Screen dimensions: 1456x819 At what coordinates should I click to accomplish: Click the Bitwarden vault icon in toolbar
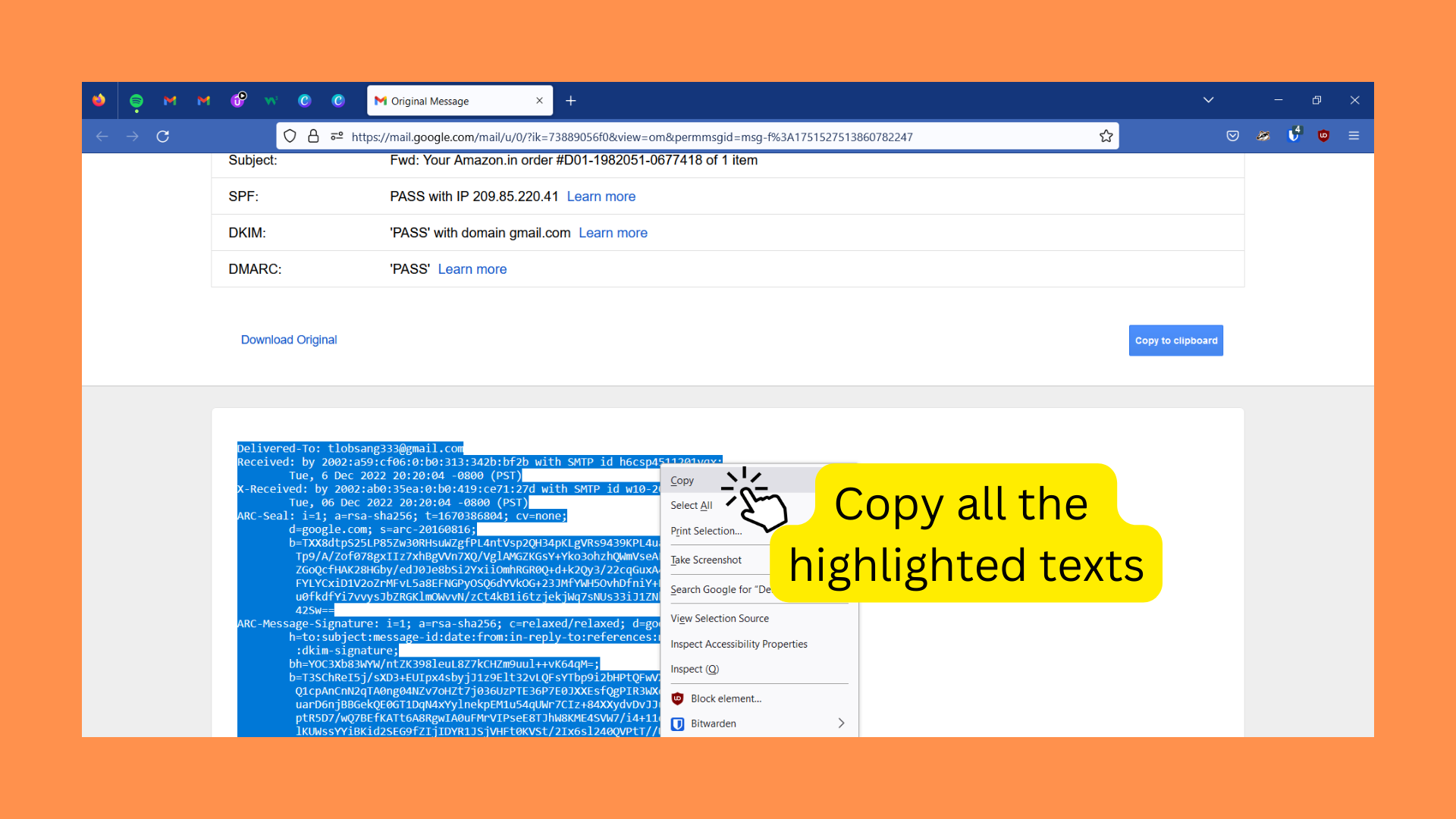pyautogui.click(x=1294, y=136)
